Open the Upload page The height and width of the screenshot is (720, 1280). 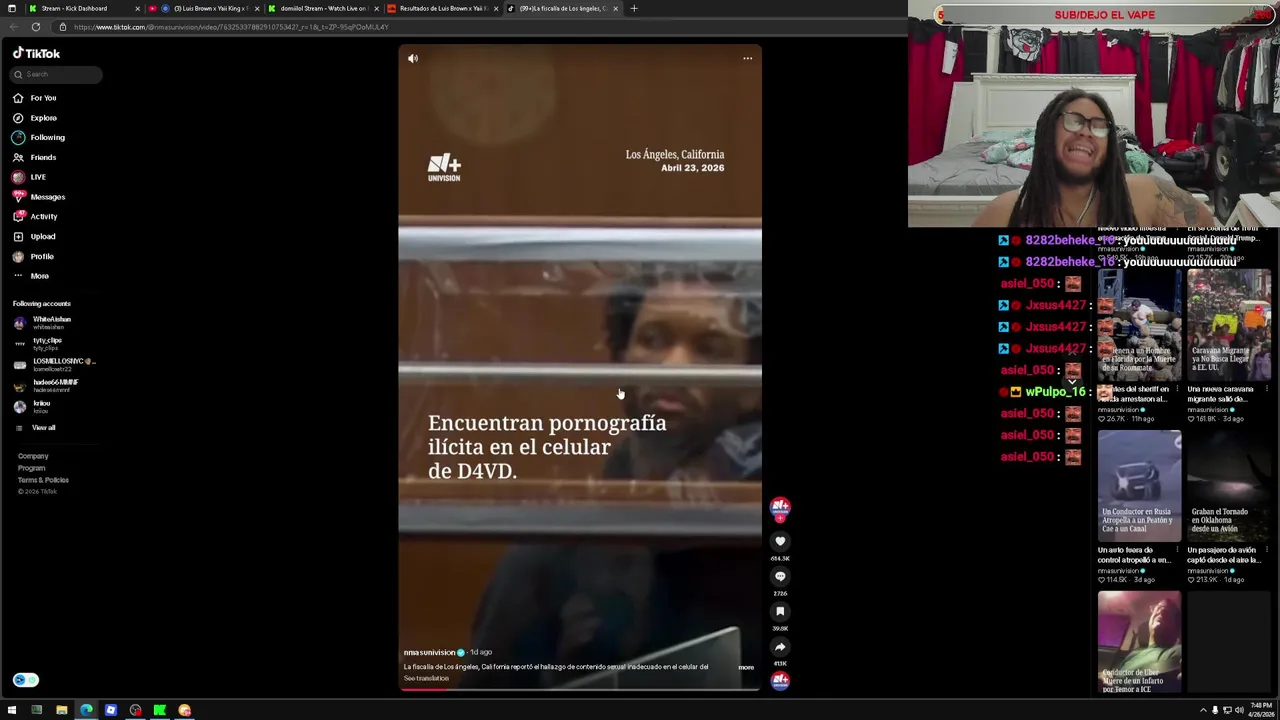click(x=43, y=236)
